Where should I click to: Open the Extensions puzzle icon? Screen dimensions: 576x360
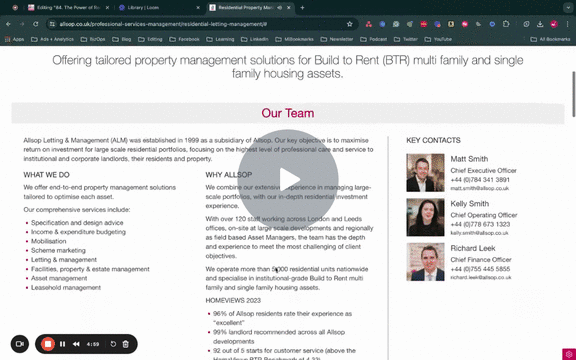tap(506, 24)
